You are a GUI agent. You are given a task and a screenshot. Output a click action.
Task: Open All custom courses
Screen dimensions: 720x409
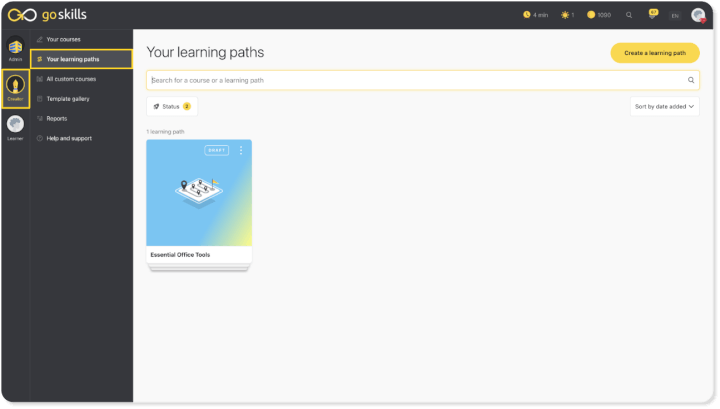point(71,79)
